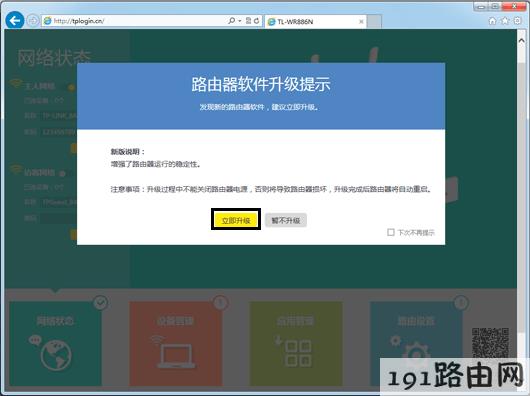Viewport: 530px width, 396px height.
Task: Open the 设备管理 tile with laptop icon
Action: click(x=176, y=343)
